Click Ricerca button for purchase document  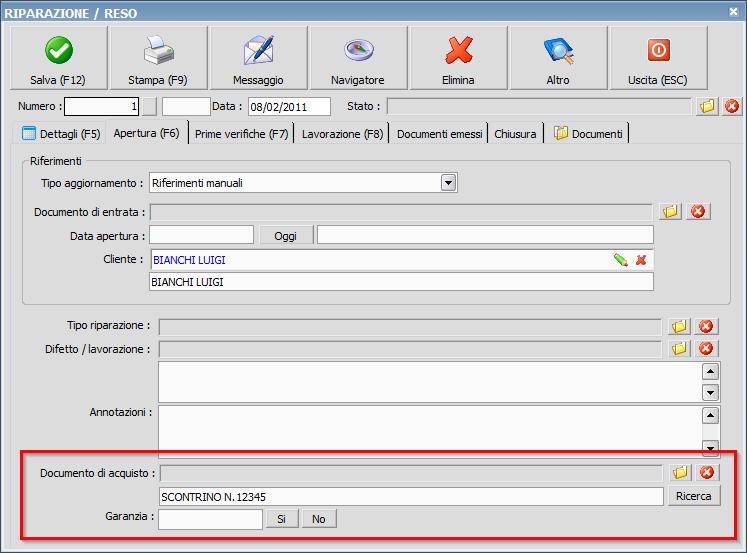[694, 496]
